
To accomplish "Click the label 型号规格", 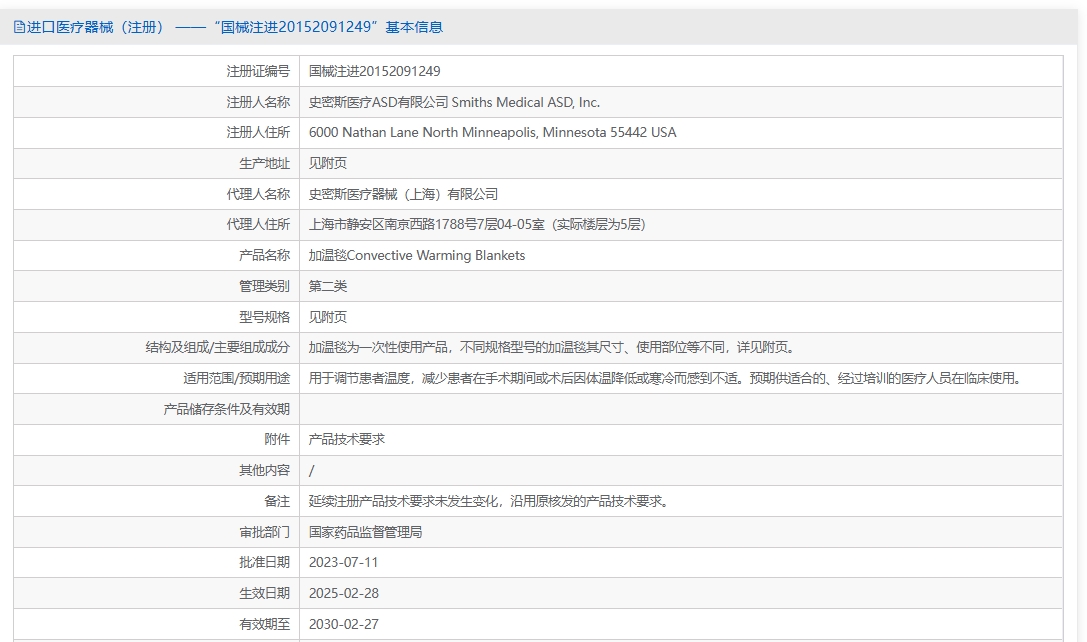I will (264, 317).
